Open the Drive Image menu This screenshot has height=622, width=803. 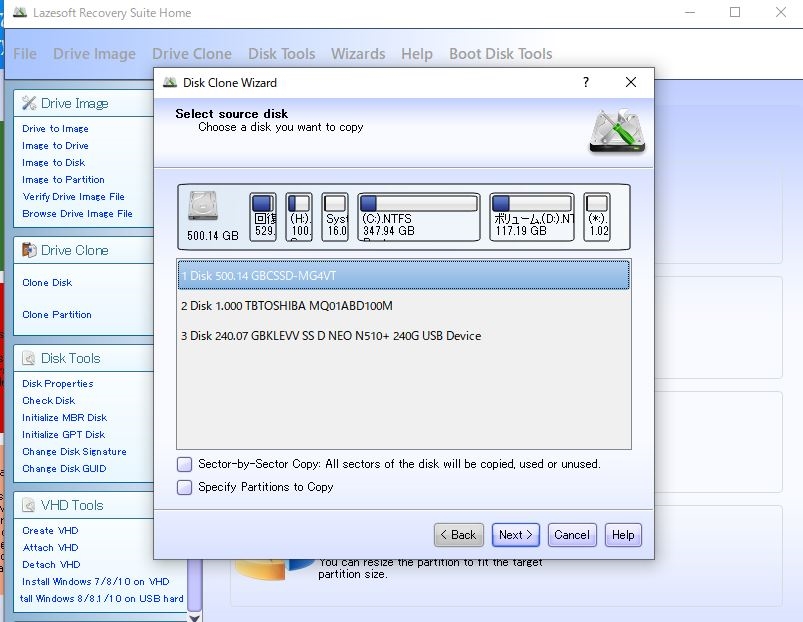[x=95, y=54]
